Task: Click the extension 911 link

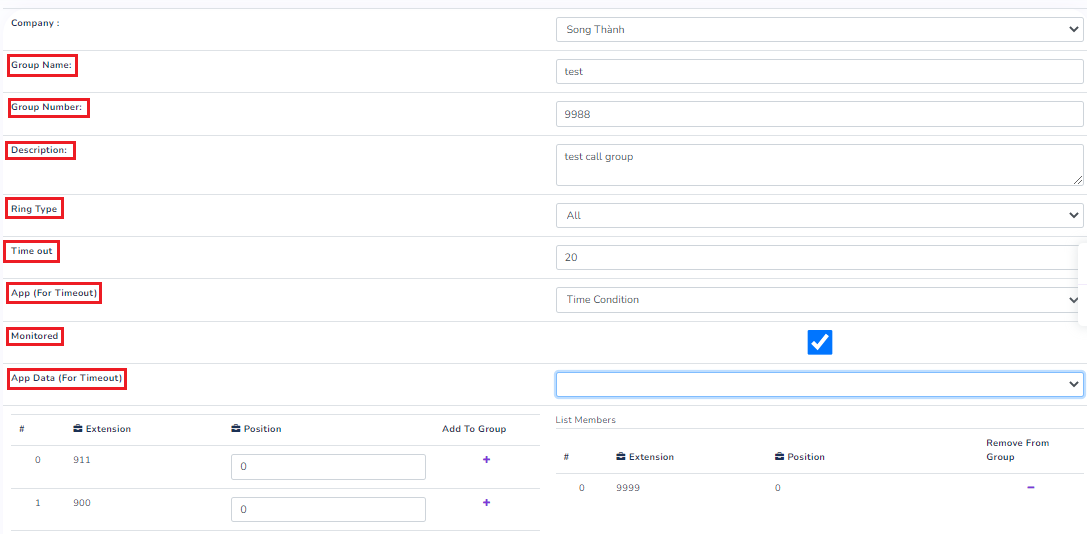Action: coord(82,460)
